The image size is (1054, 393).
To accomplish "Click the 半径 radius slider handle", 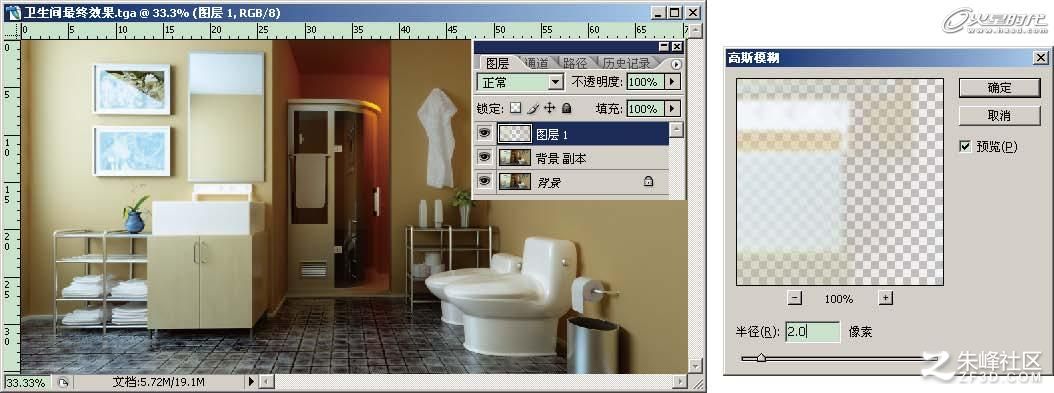I will coord(761,358).
